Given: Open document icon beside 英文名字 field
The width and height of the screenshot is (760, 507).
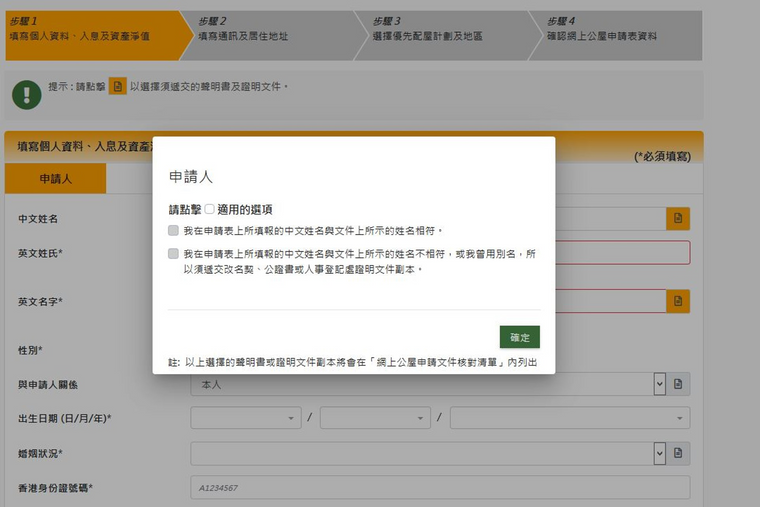Looking at the screenshot, I should coord(678,301).
